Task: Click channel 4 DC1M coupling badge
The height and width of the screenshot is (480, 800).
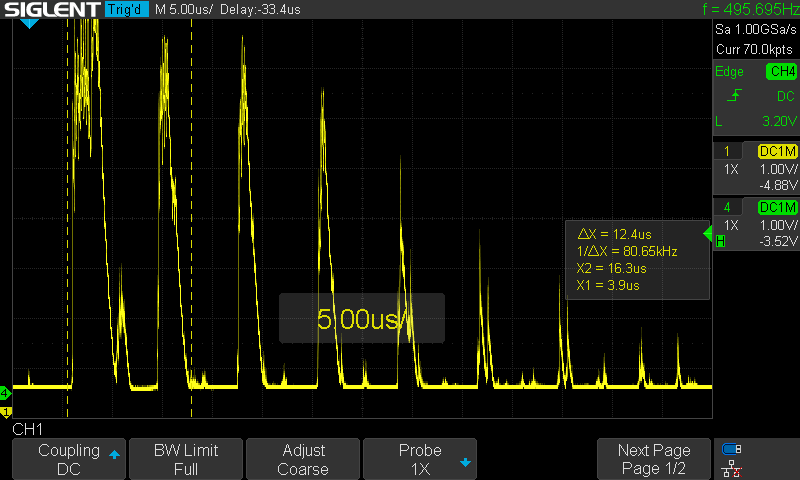Action: coord(778,207)
